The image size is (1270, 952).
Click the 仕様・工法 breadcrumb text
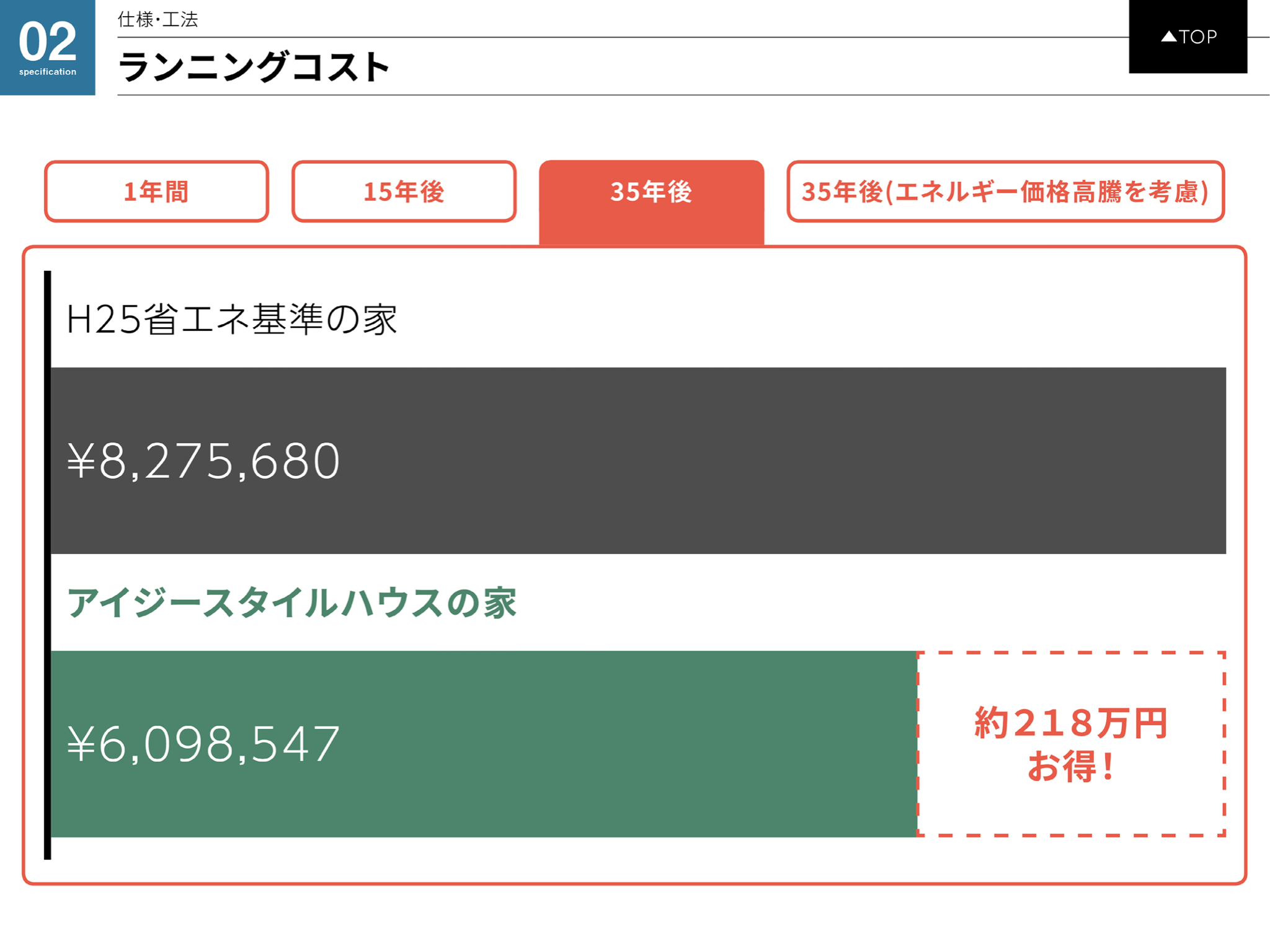[158, 19]
